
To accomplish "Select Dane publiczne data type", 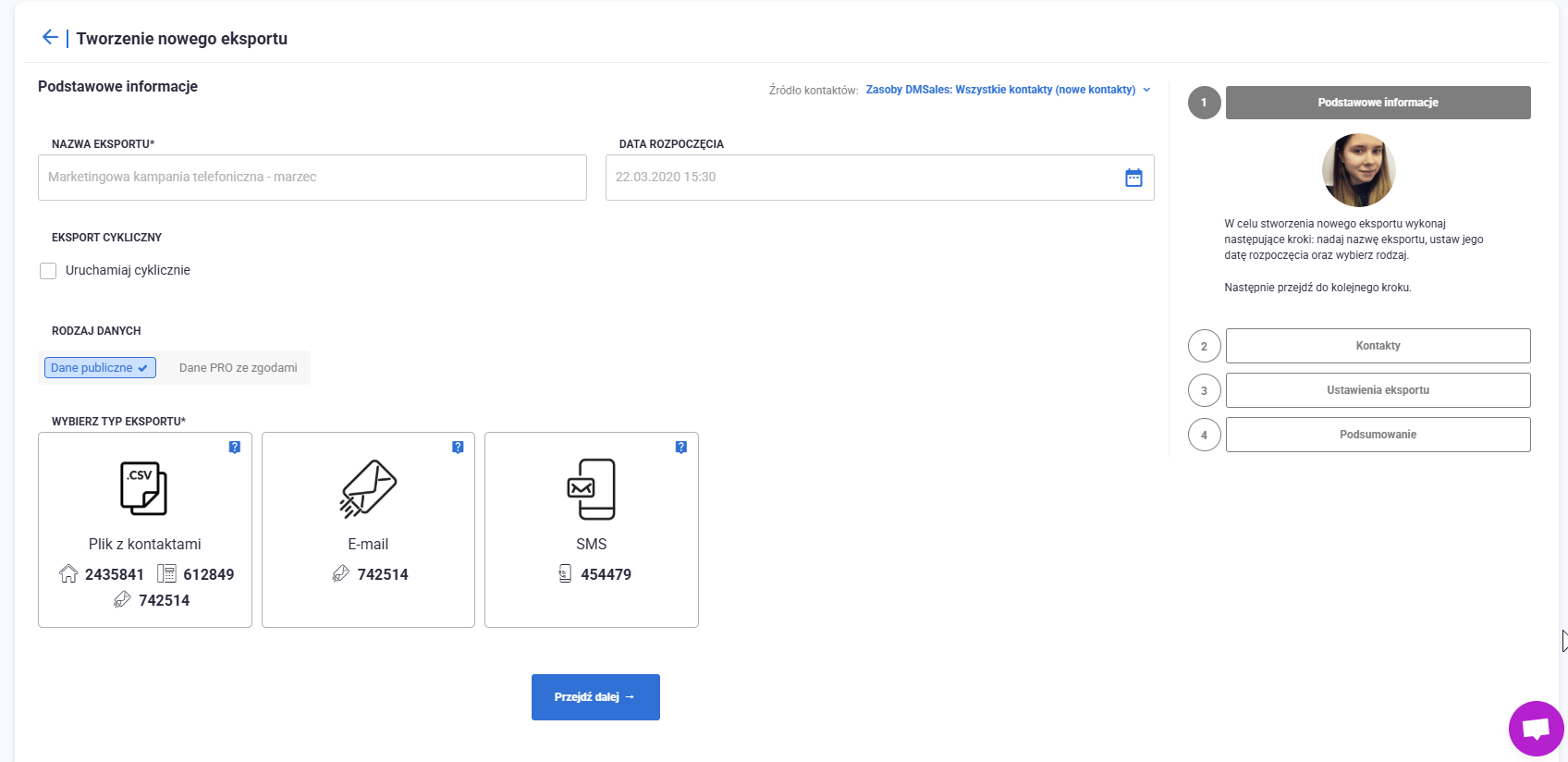I will click(x=100, y=368).
